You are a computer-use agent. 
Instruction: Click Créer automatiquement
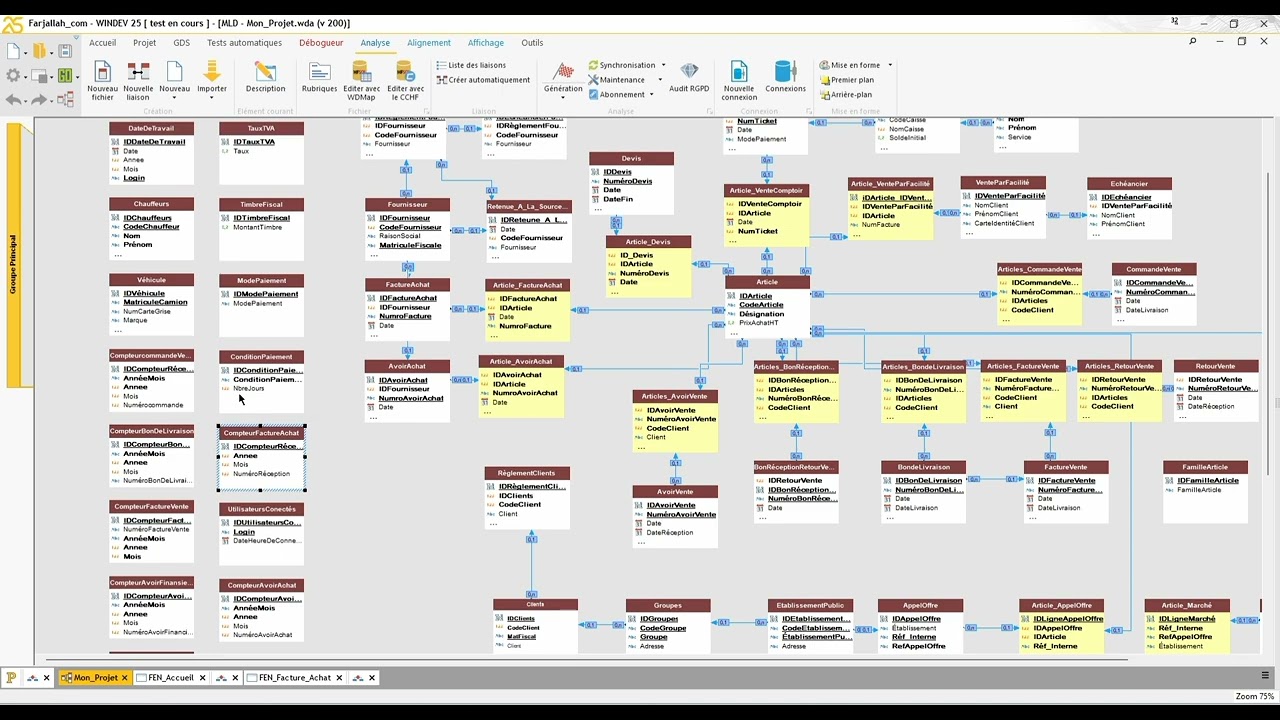[483, 80]
